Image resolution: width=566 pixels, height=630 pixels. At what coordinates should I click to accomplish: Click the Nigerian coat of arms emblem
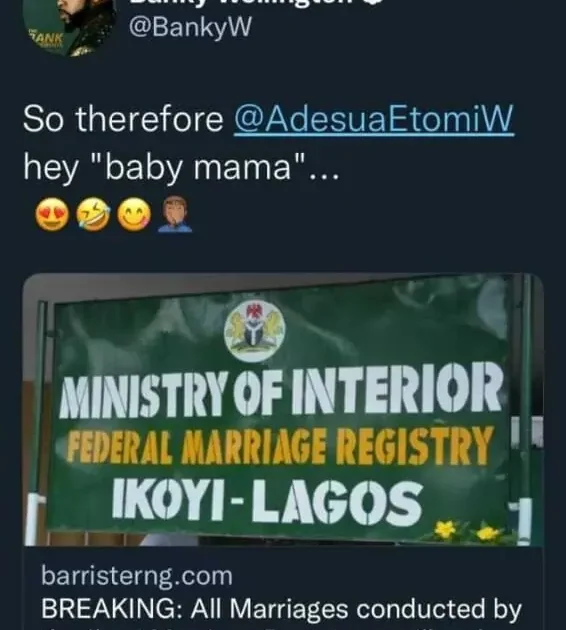point(255,331)
